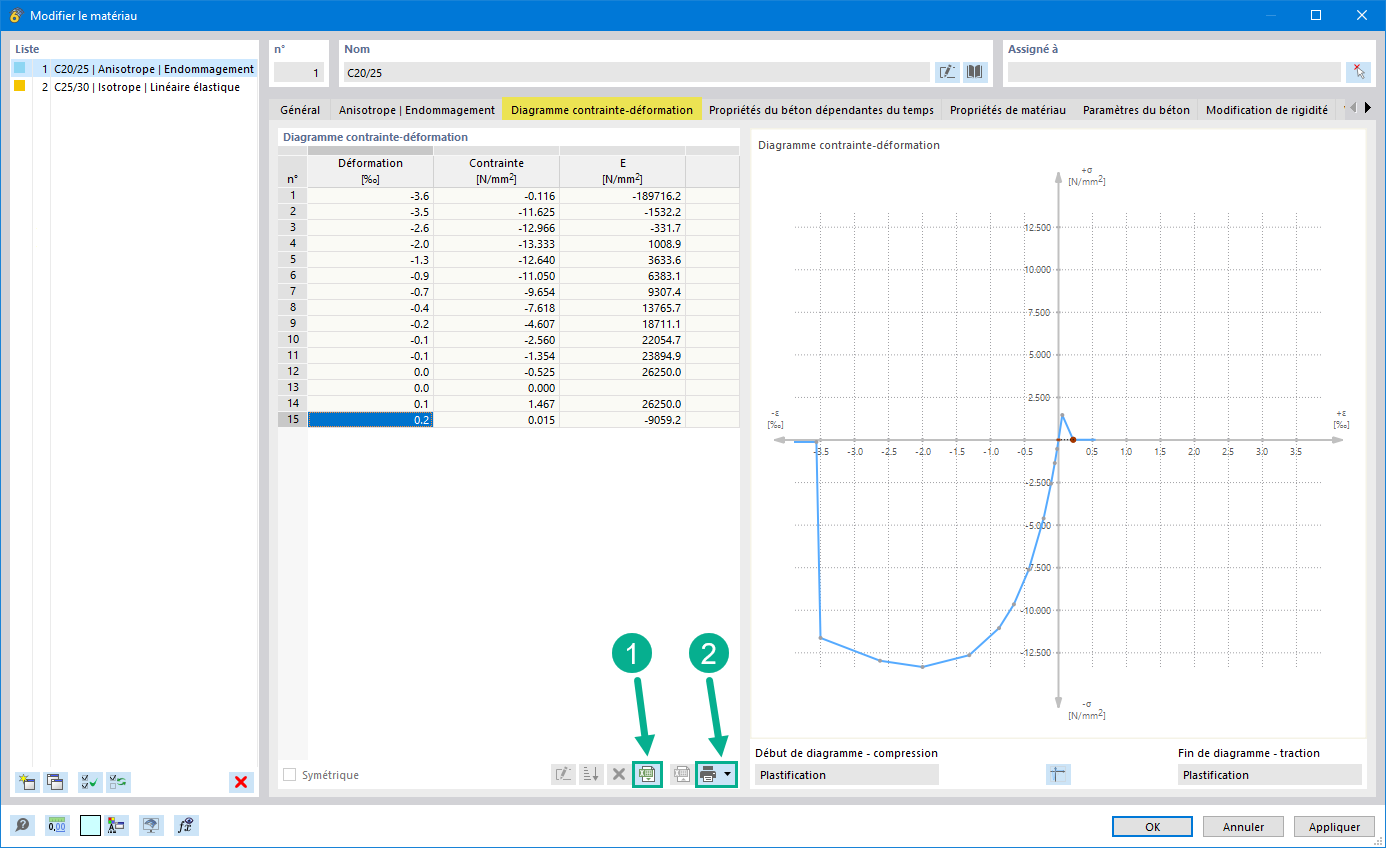Image resolution: width=1386 pixels, height=848 pixels.
Task: Confirm with the OK button
Action: tap(1152, 827)
